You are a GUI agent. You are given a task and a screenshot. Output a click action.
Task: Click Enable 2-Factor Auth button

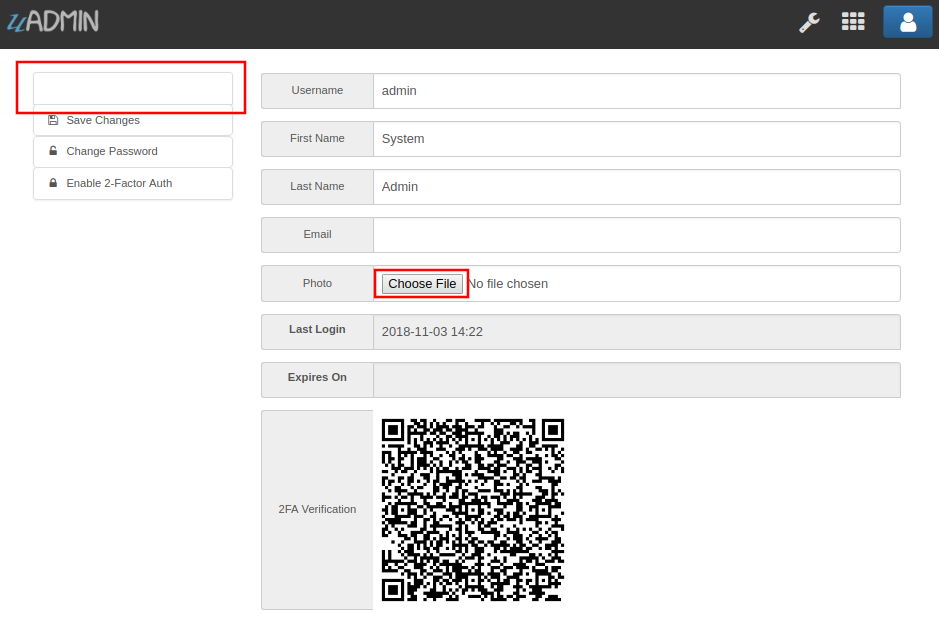click(x=133, y=183)
